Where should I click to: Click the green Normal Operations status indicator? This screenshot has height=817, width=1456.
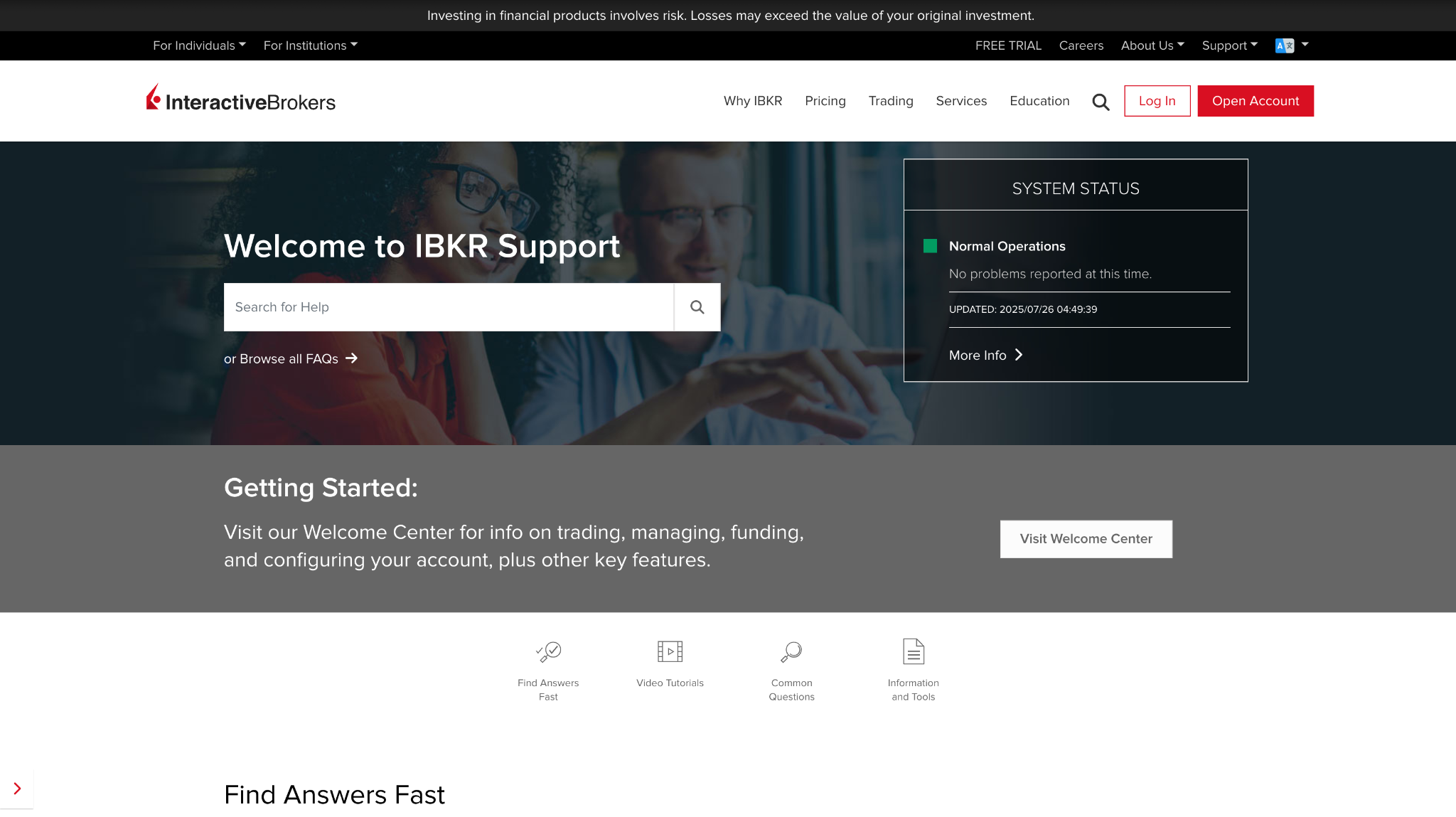coord(930,246)
